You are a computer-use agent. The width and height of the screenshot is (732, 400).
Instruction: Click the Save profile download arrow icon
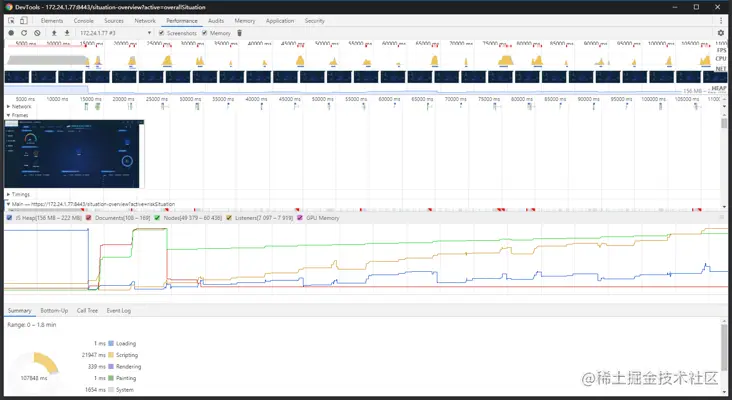67,33
